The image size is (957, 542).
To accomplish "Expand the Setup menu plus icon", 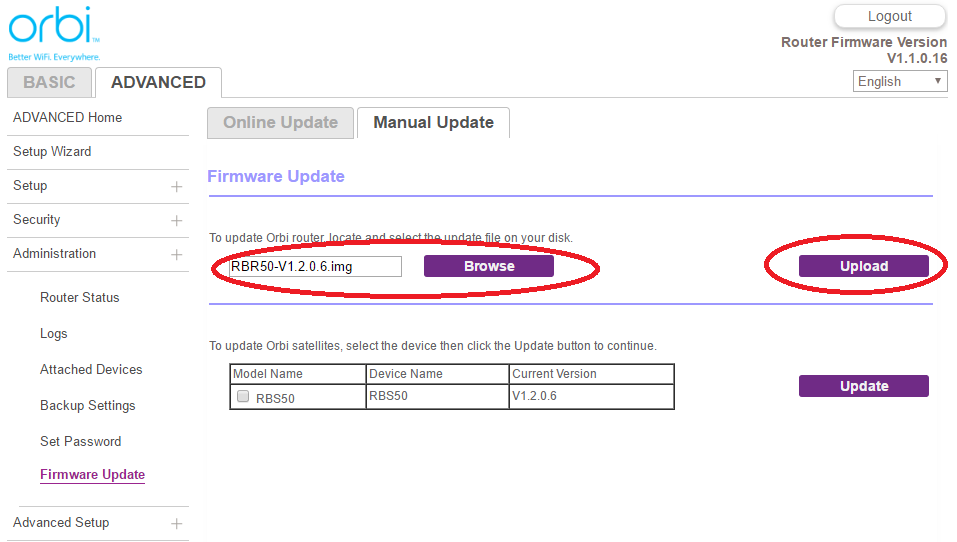I will pyautogui.click(x=176, y=187).
